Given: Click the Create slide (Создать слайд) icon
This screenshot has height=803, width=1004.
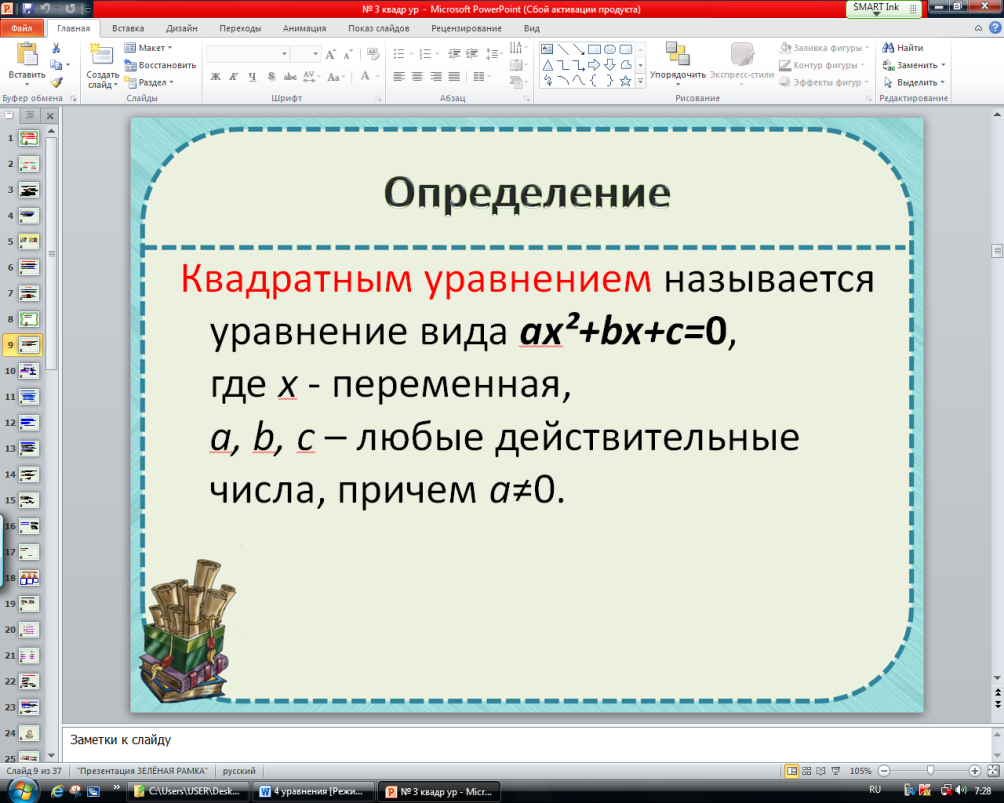Looking at the screenshot, I should [102, 54].
